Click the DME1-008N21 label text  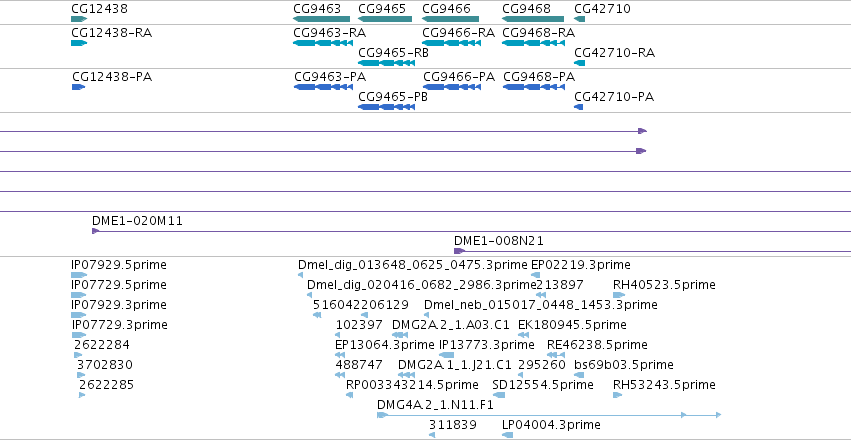(x=499, y=241)
